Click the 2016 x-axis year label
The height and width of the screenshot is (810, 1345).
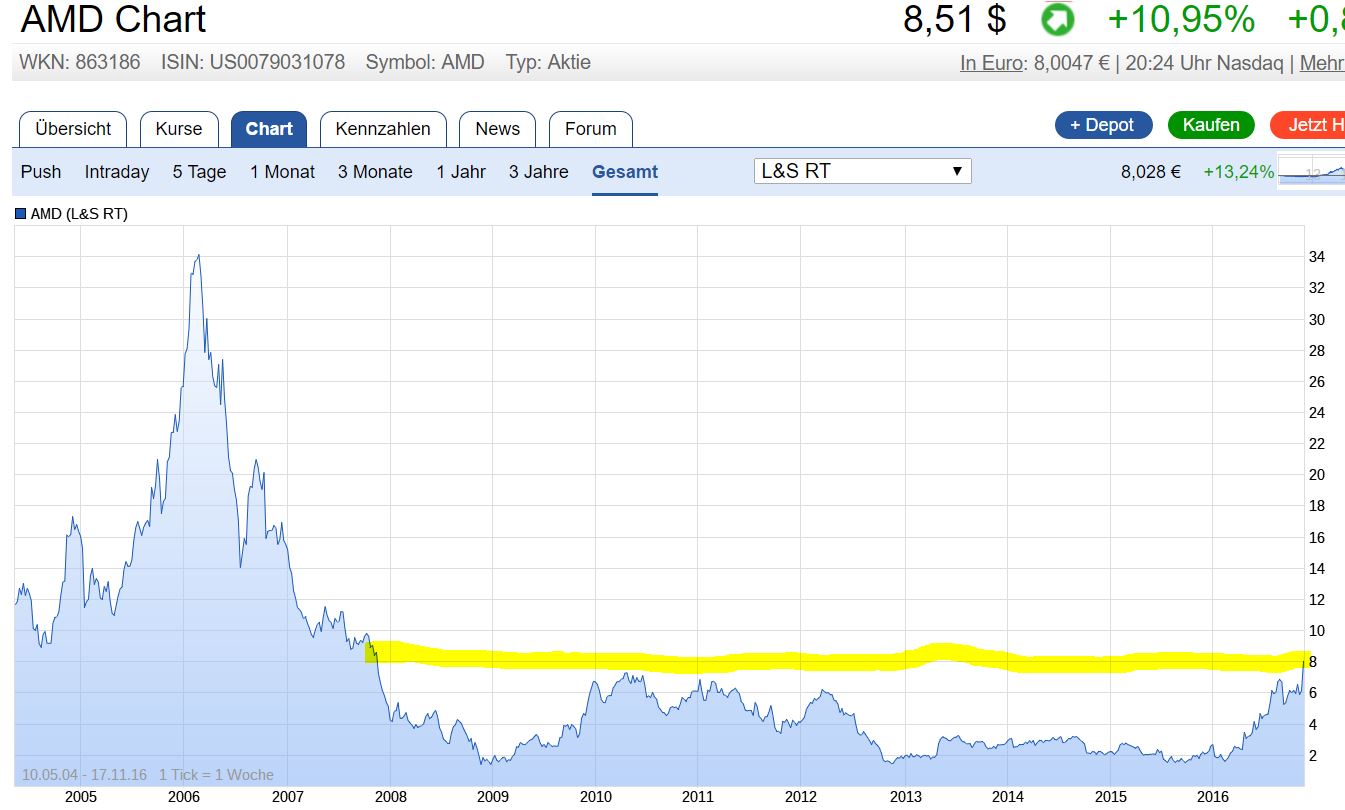(1213, 797)
